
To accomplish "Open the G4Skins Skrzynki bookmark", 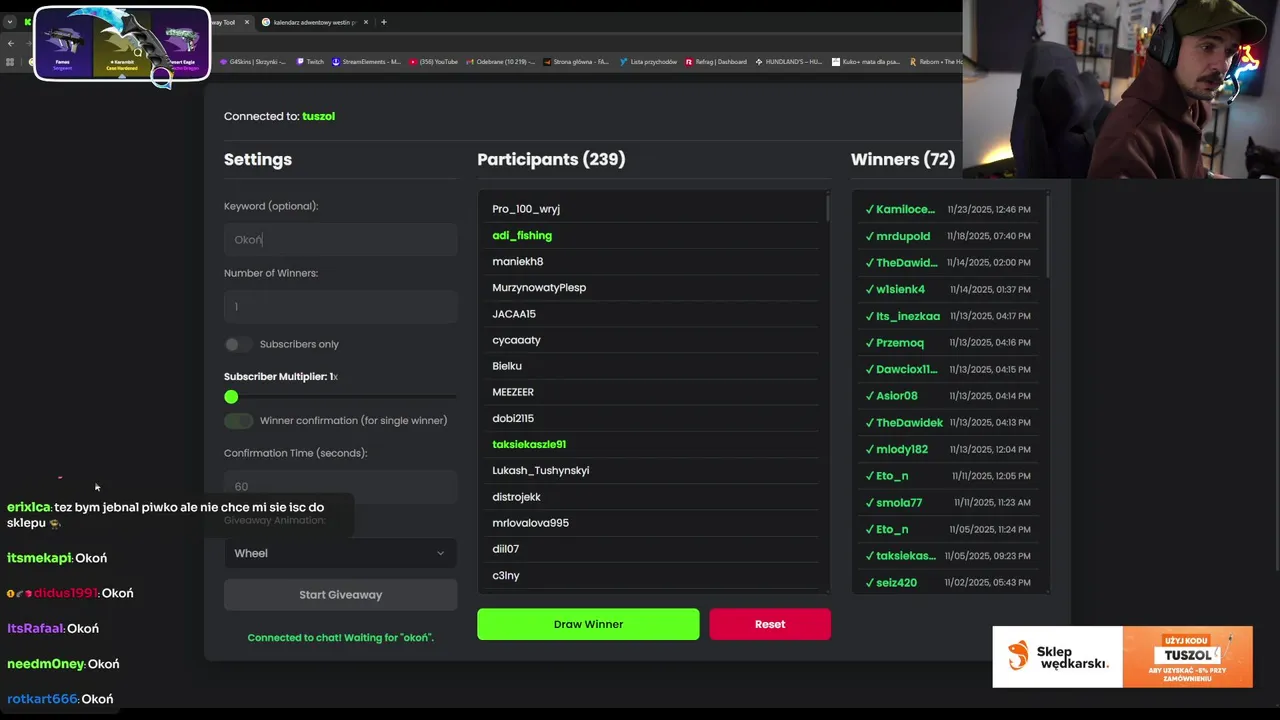I will pos(252,62).
